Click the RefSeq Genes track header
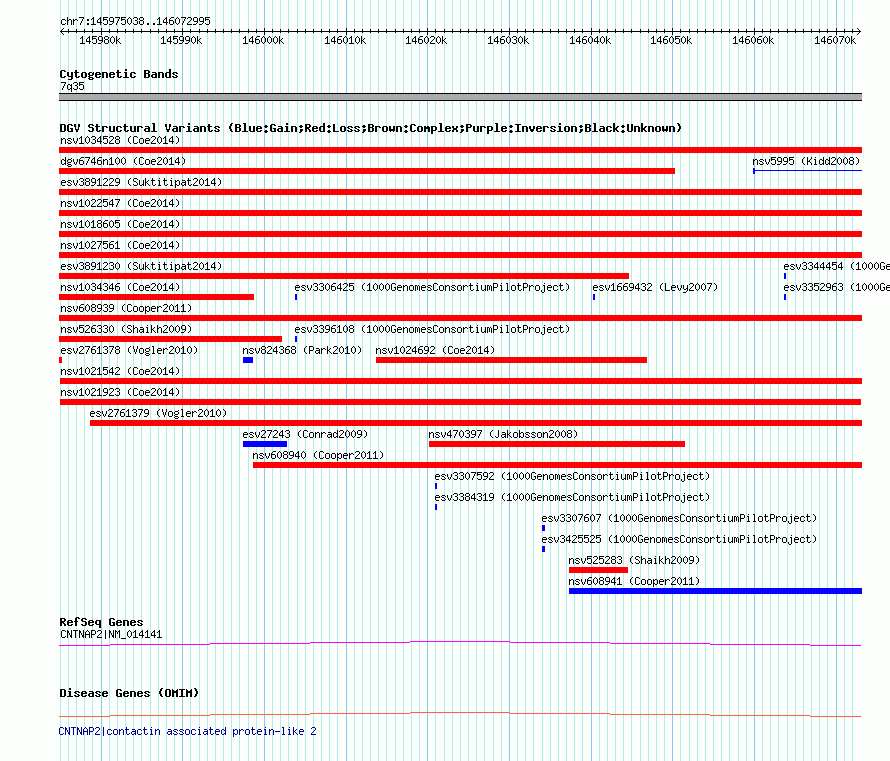This screenshot has width=890, height=761. [101, 622]
